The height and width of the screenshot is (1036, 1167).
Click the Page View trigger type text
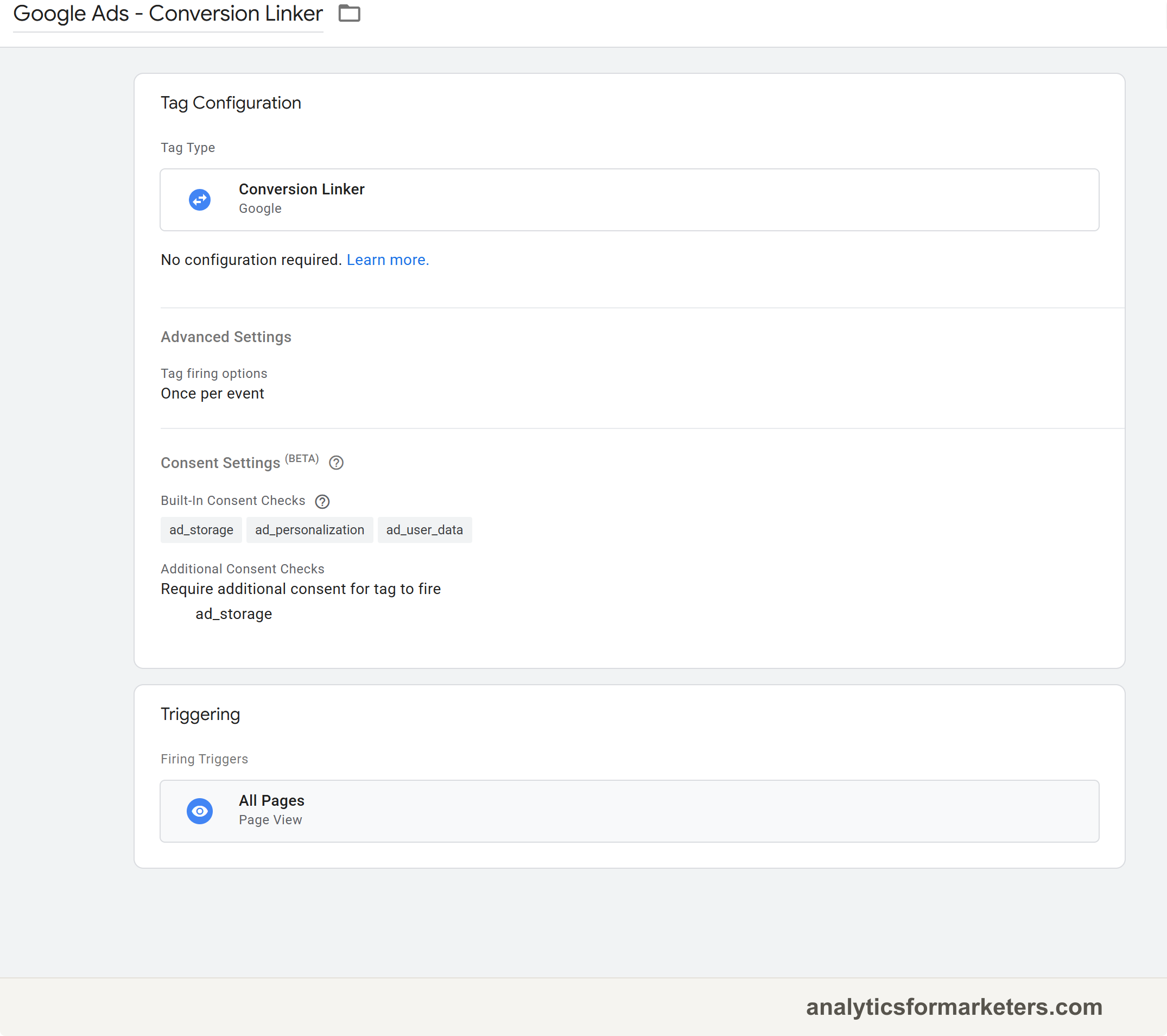click(x=271, y=820)
